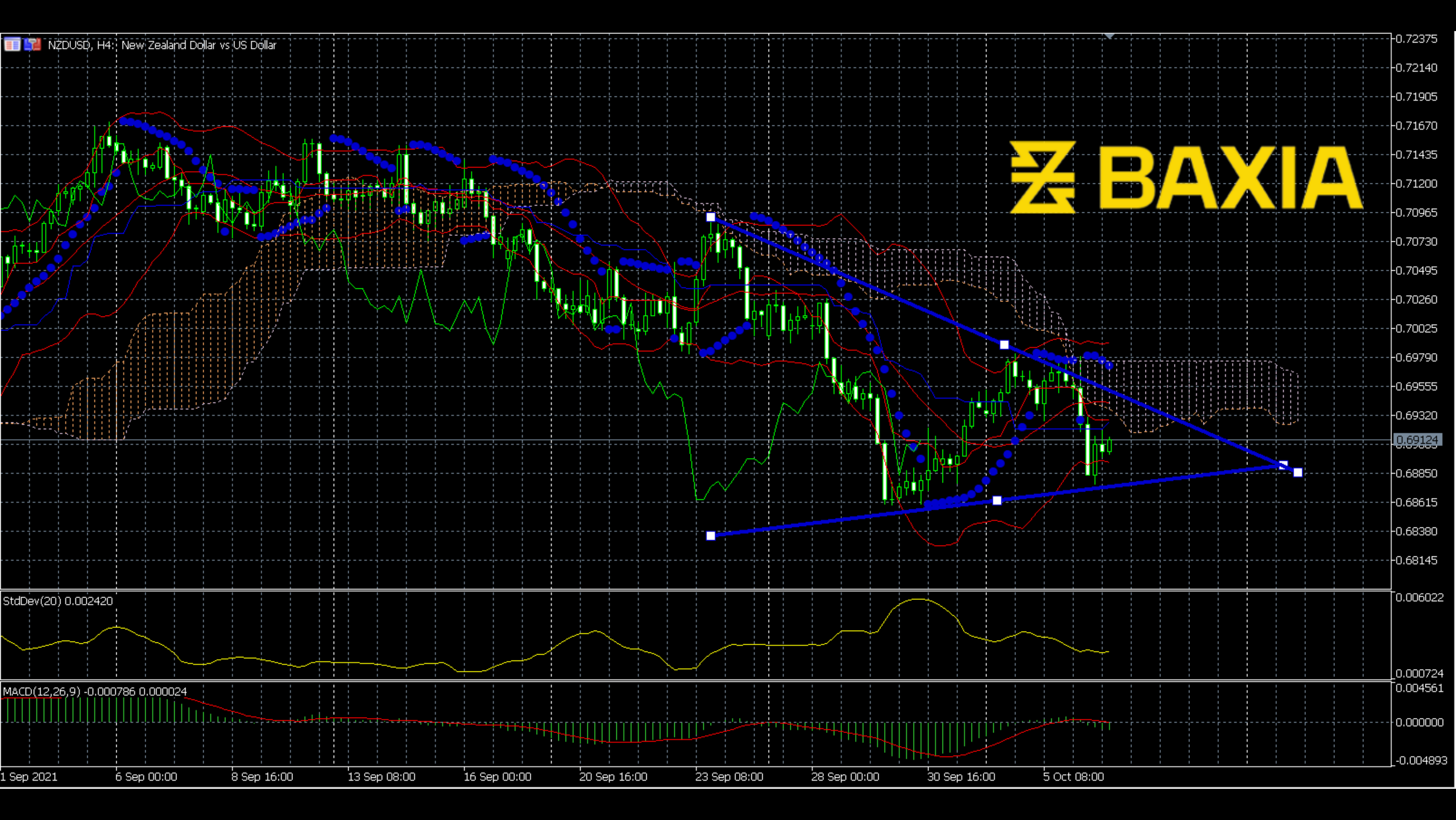
Task: Click the rightmost anchor at the triangle apex
Action: pyautogui.click(x=1297, y=472)
